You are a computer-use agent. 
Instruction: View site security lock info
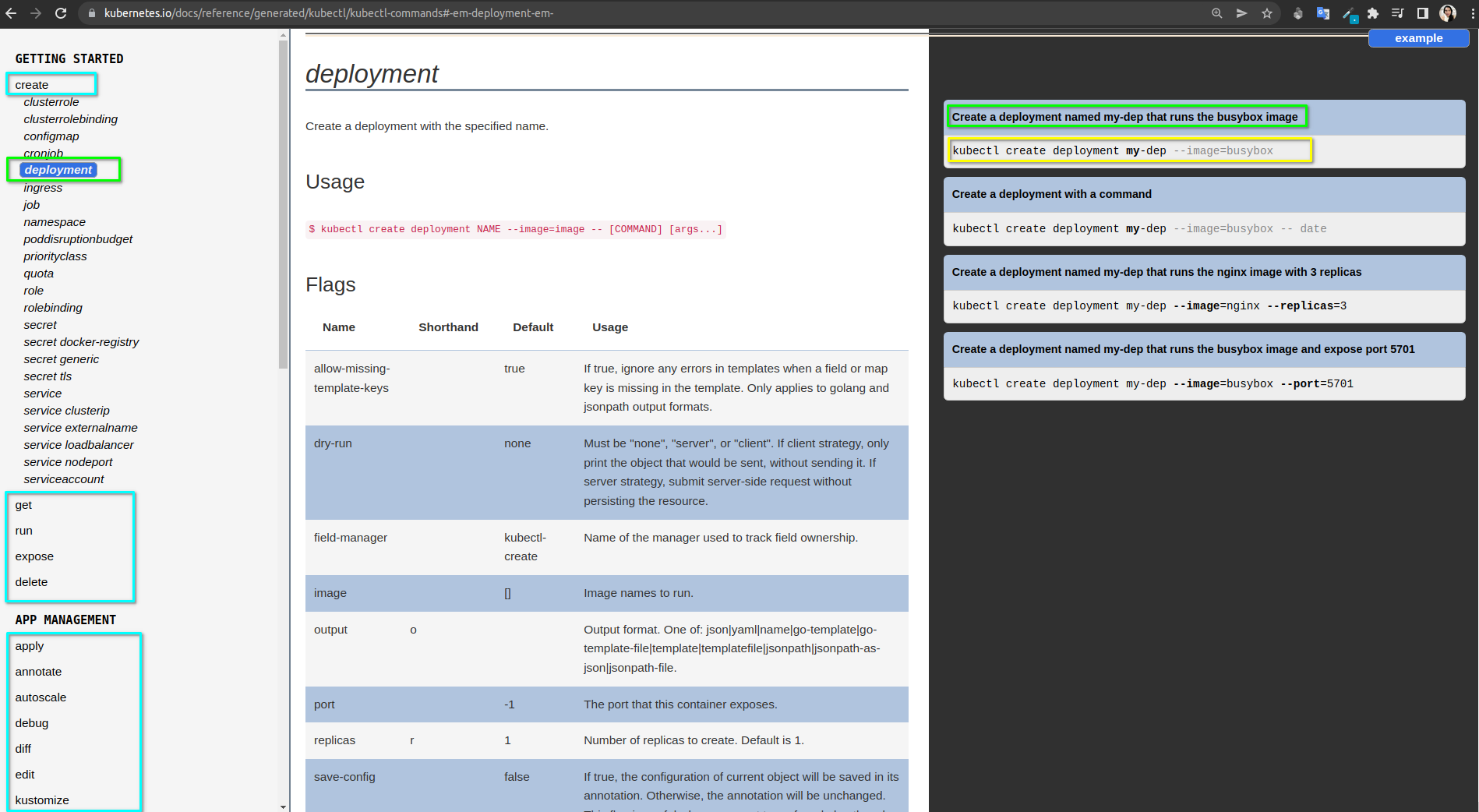tap(92, 13)
